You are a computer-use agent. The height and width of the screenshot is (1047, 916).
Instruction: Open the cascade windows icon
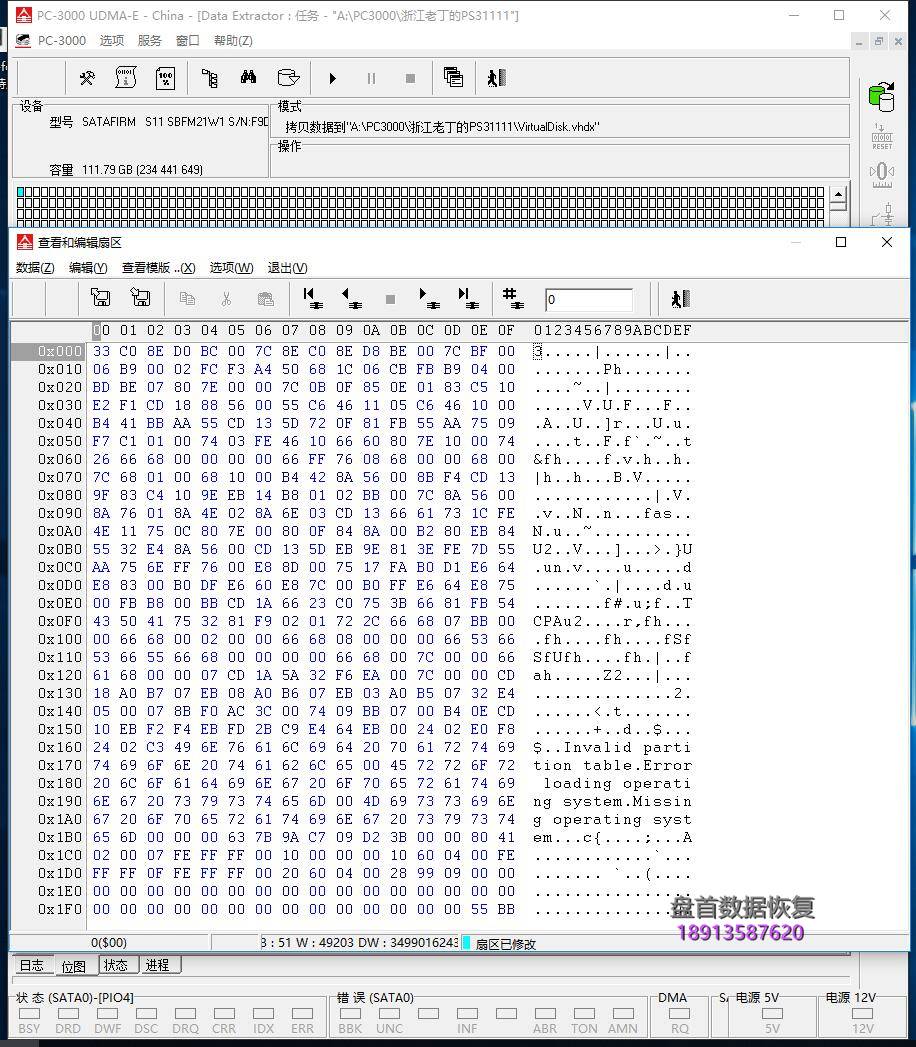coord(453,78)
